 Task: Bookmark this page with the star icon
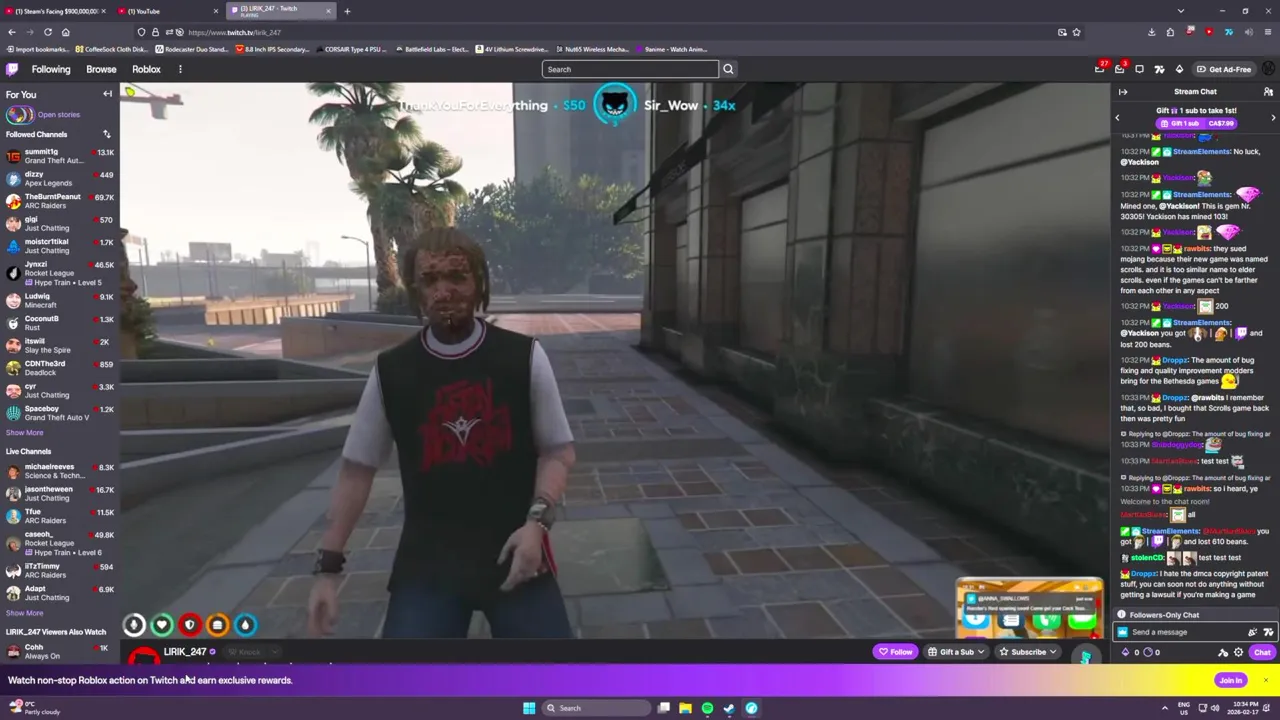[1076, 32]
